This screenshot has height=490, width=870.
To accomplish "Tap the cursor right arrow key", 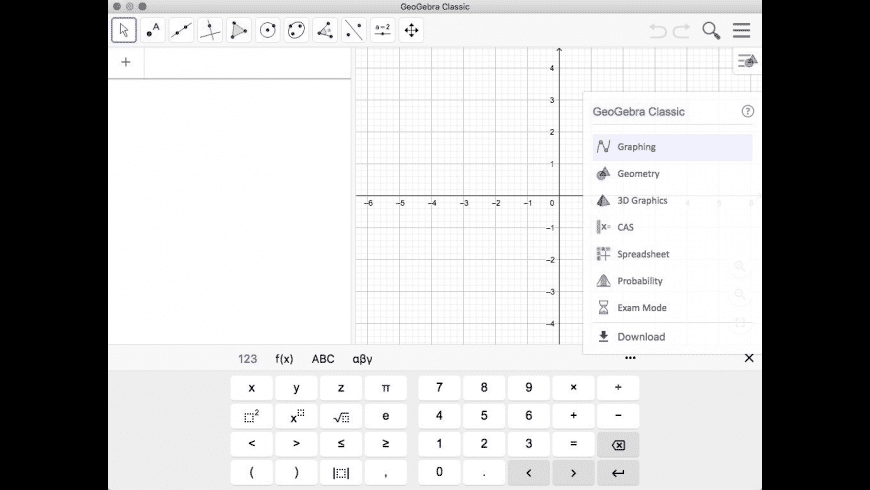I will [573, 473].
